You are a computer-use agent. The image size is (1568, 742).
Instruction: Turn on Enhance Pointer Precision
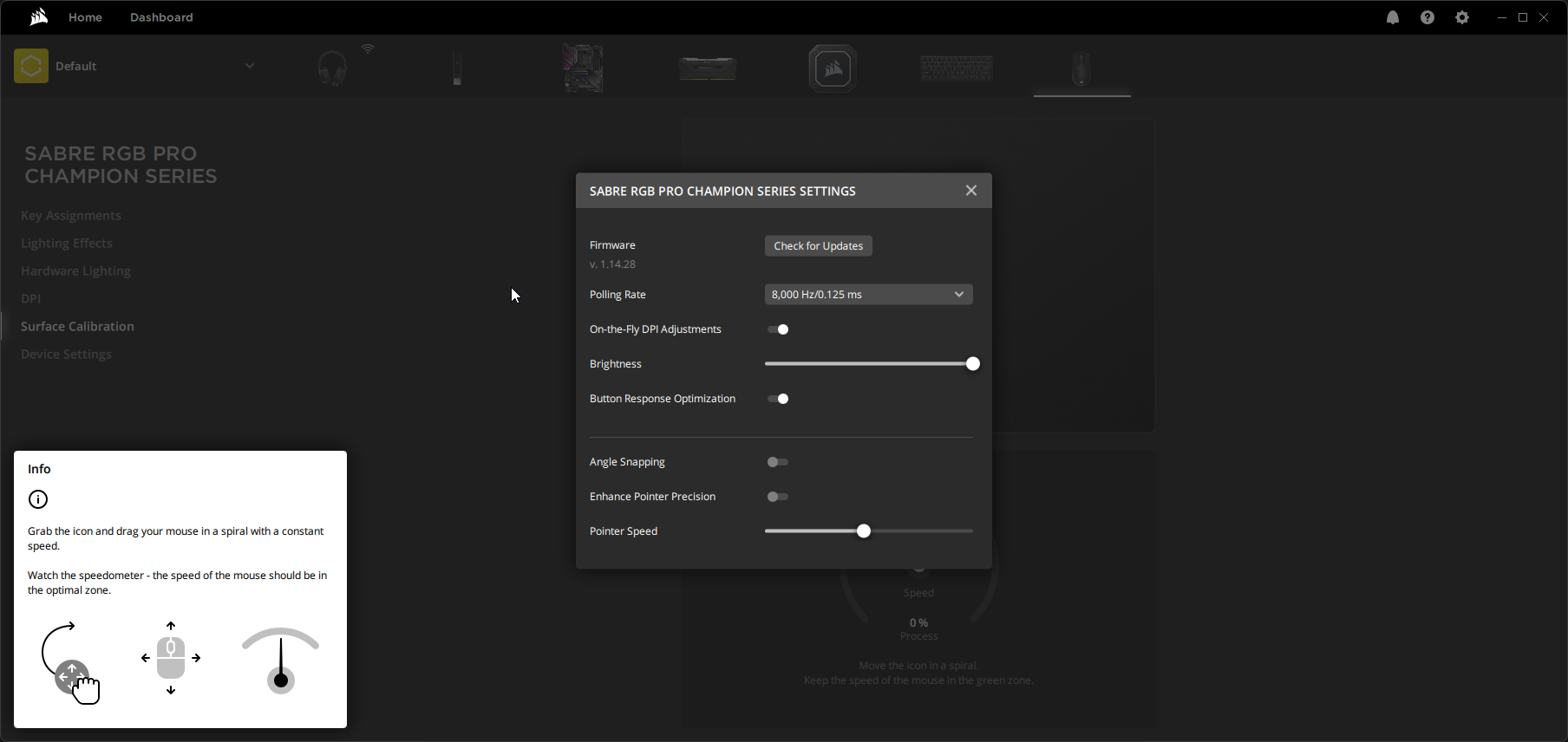click(x=778, y=497)
